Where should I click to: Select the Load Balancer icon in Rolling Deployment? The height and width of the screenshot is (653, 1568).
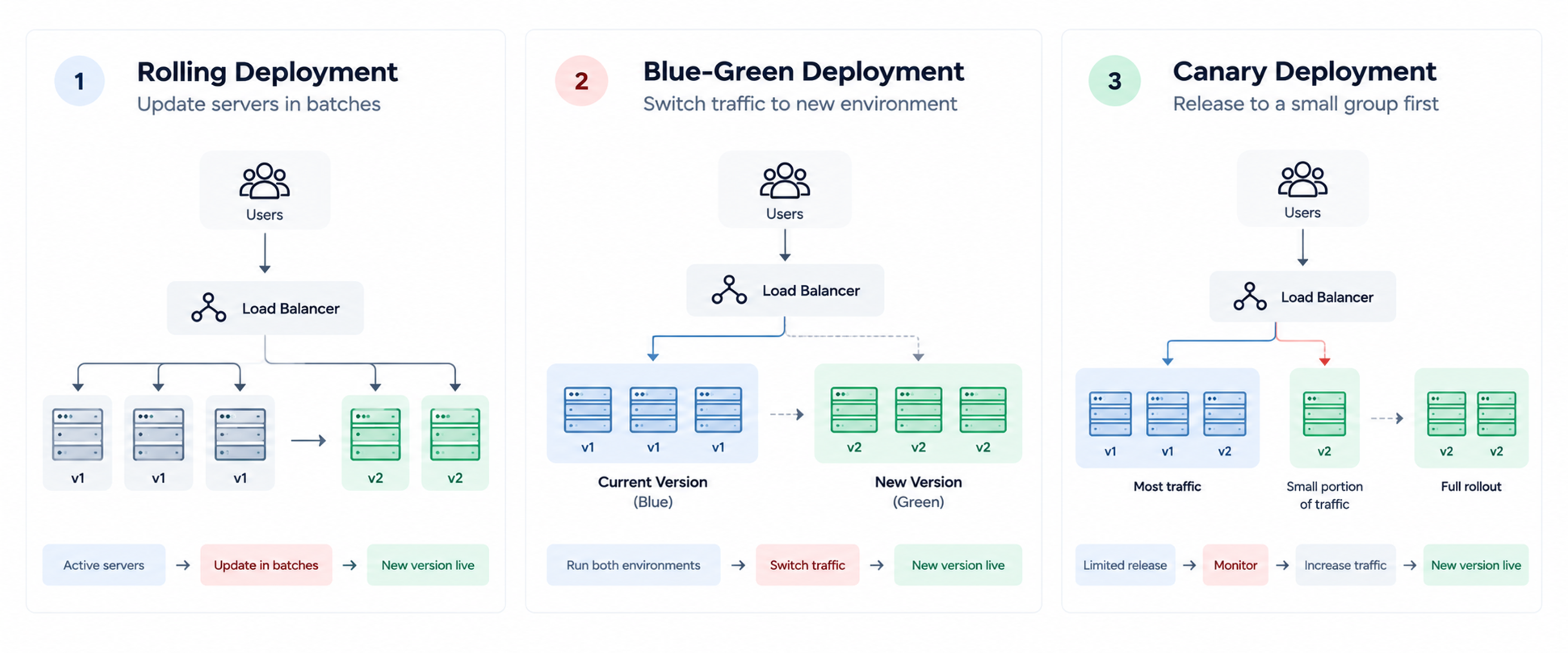tap(209, 307)
